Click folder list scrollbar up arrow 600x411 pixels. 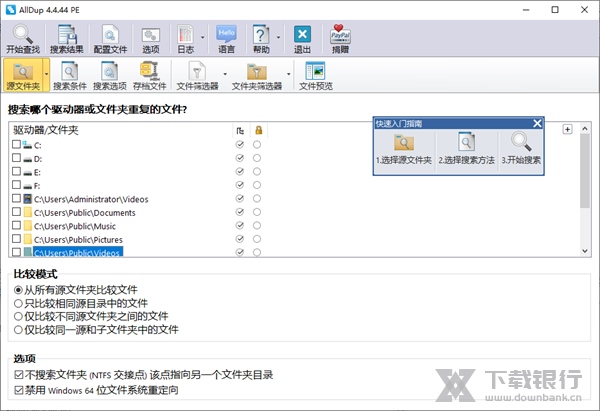(585, 129)
